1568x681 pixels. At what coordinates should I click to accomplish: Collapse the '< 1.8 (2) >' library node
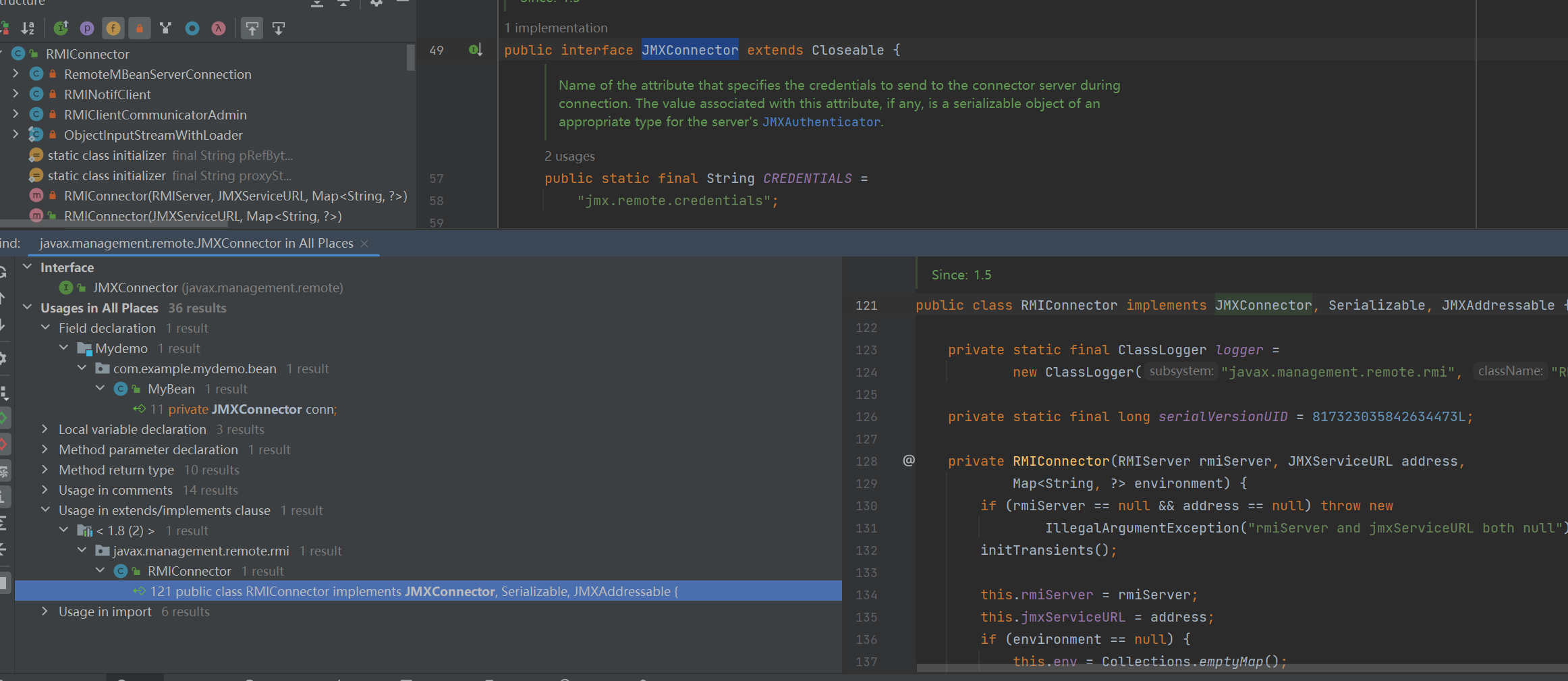pyautogui.click(x=64, y=530)
